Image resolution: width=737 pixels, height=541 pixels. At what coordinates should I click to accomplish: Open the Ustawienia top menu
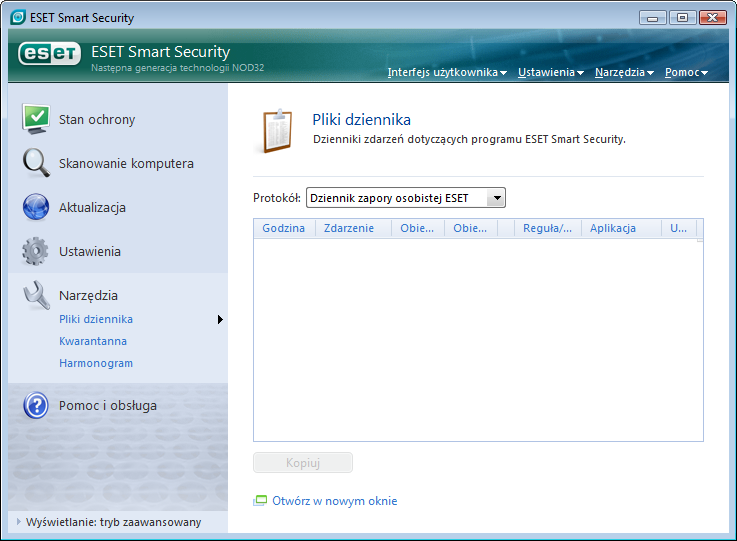click(550, 72)
